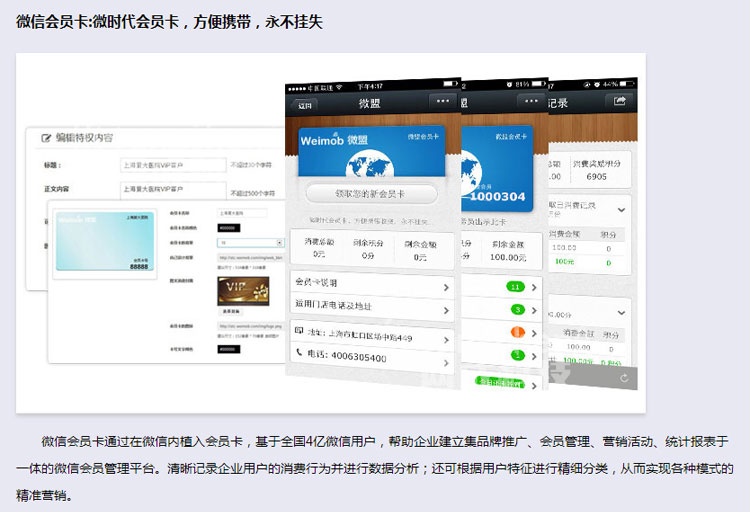Open the 会员卡说明 row
750x512 pixels.
[371, 285]
